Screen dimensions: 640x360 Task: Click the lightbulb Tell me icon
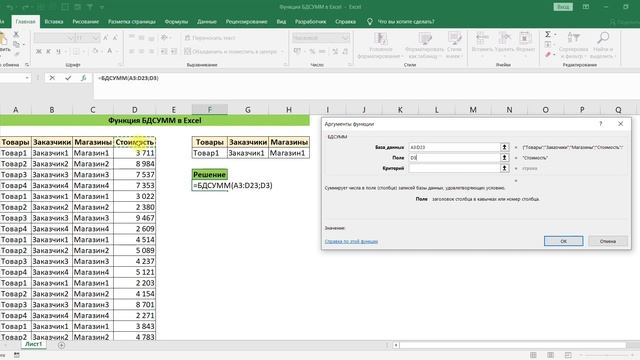[x=369, y=22]
